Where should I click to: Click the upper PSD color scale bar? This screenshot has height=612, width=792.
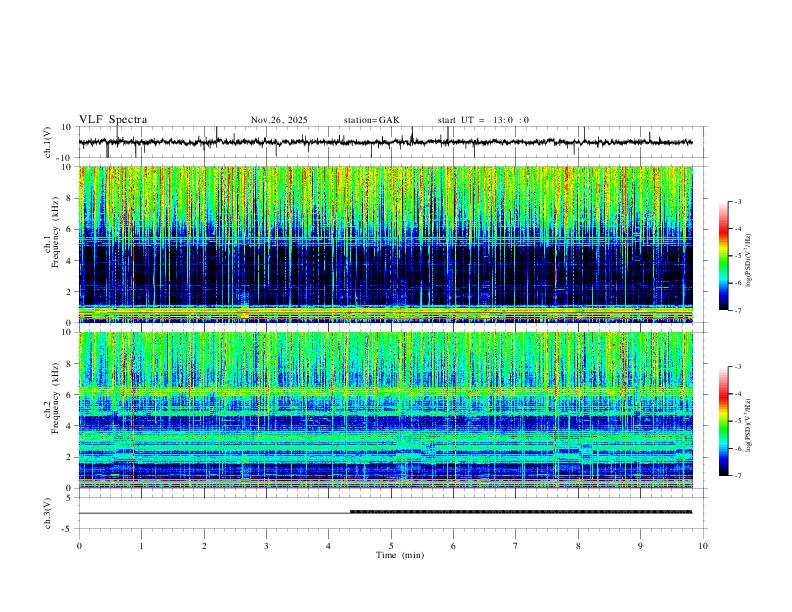tap(724, 256)
